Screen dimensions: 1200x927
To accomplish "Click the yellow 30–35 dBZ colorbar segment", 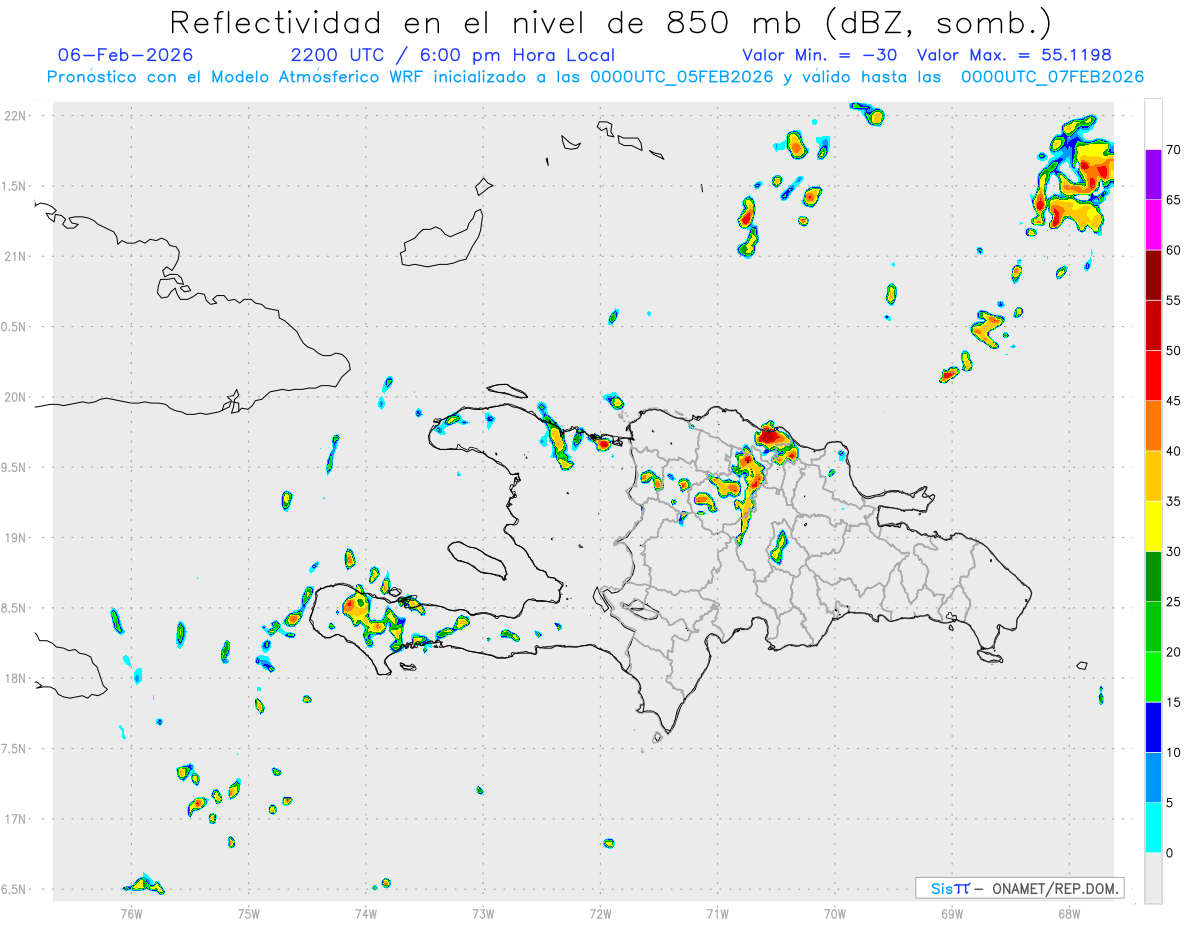I will point(1153,526).
